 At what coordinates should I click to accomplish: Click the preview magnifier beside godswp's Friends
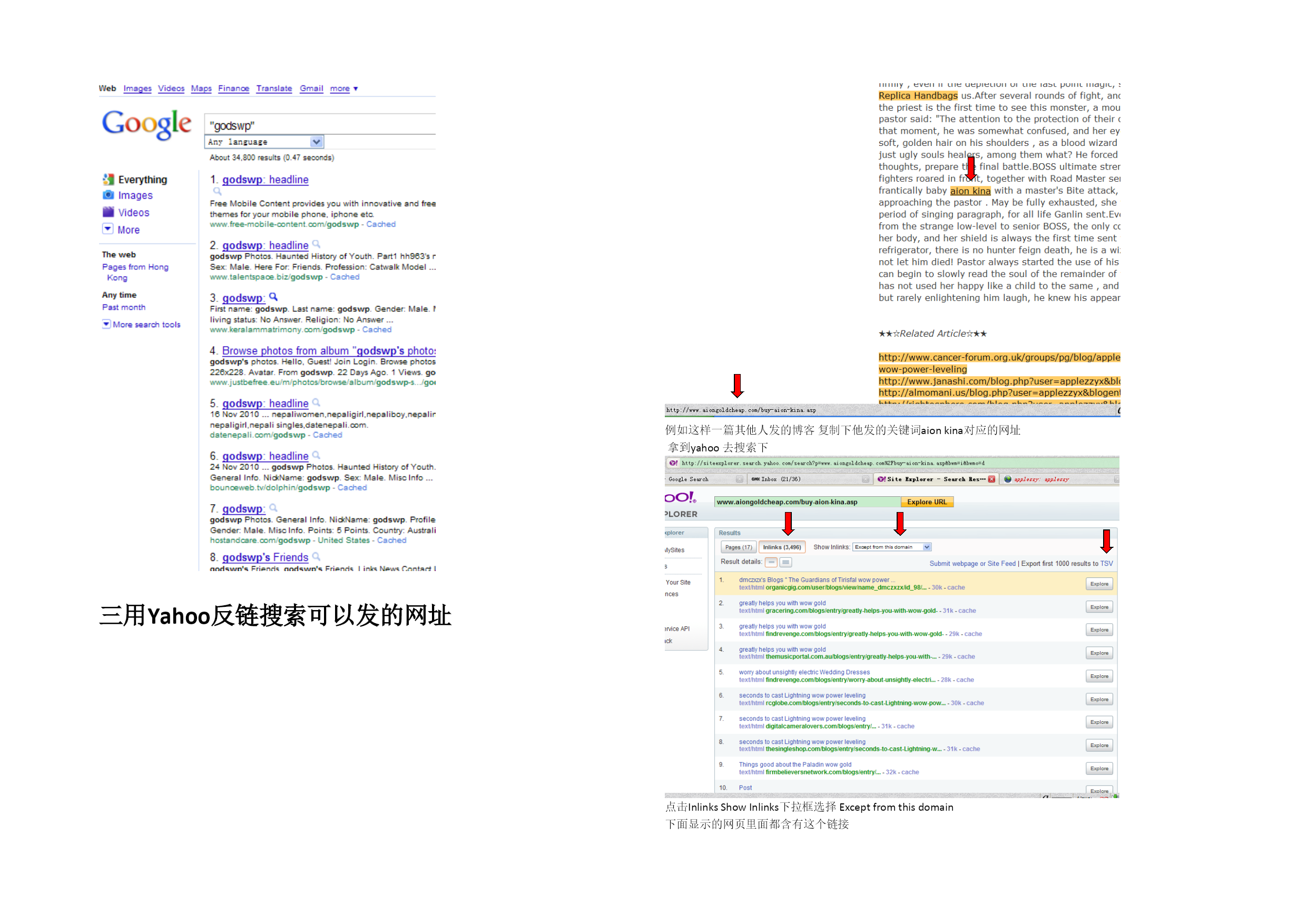coord(316,557)
